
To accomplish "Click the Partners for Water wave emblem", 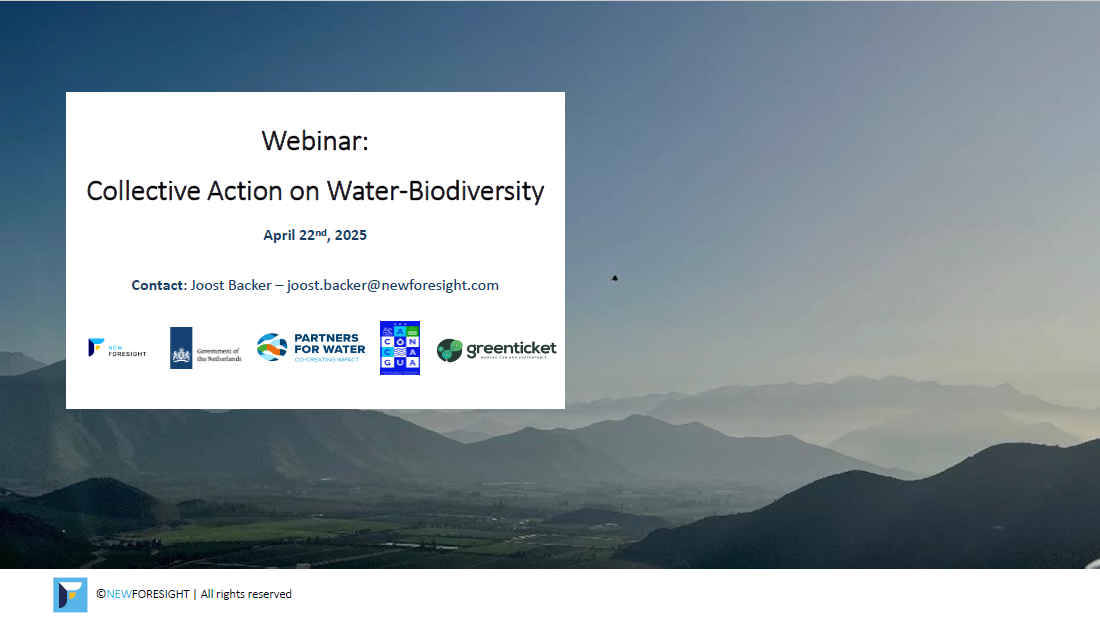I will pos(272,347).
